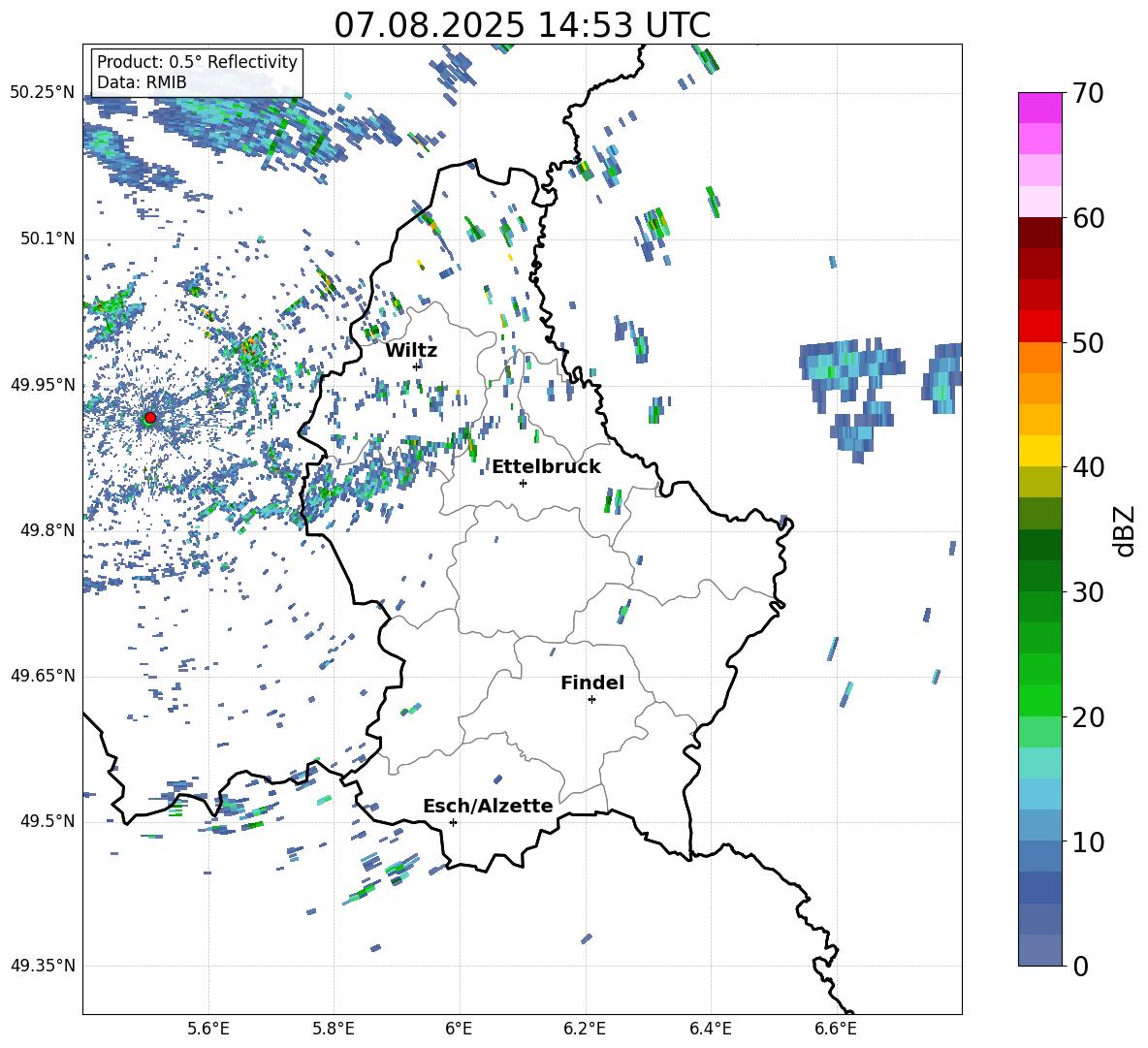Click the Product: 0.5° Reflectivity text
The image size is (1148, 1048).
(197, 62)
